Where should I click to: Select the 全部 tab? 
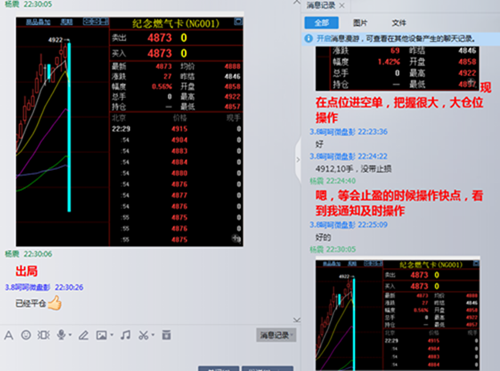click(x=321, y=23)
